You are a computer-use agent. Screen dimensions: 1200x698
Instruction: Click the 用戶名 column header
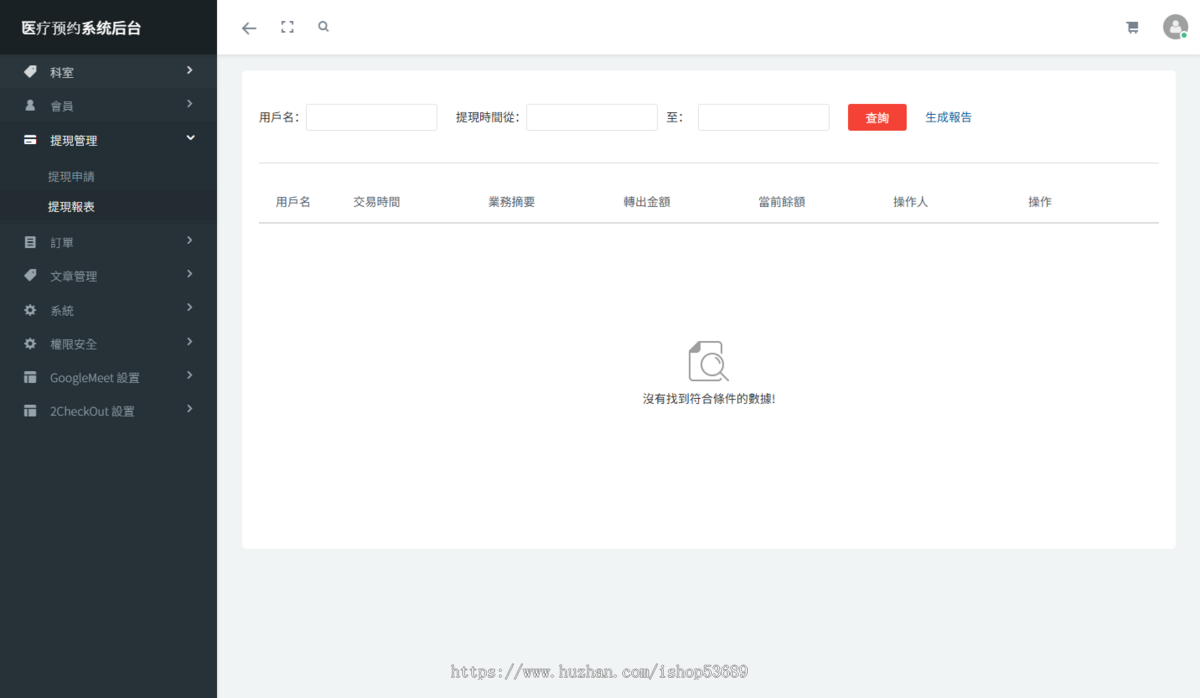[293, 202]
